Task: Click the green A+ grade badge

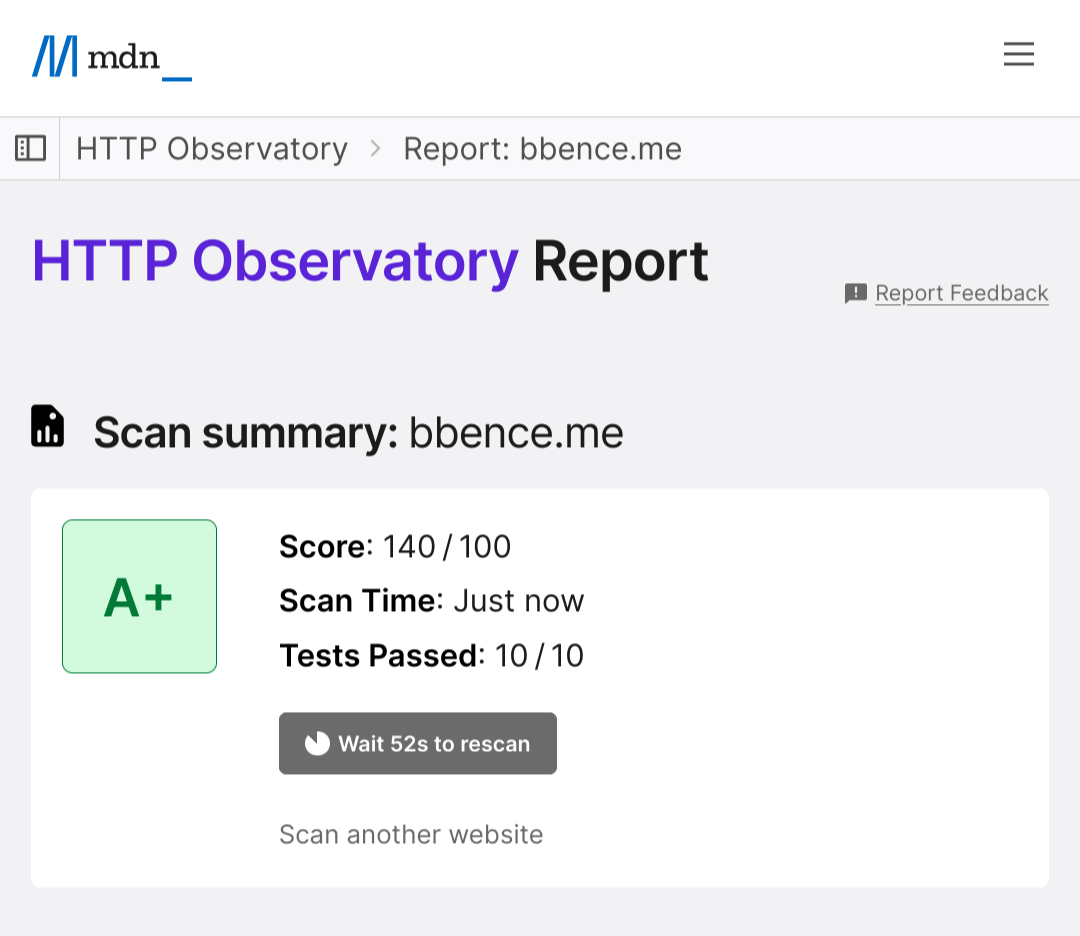Action: (x=140, y=596)
